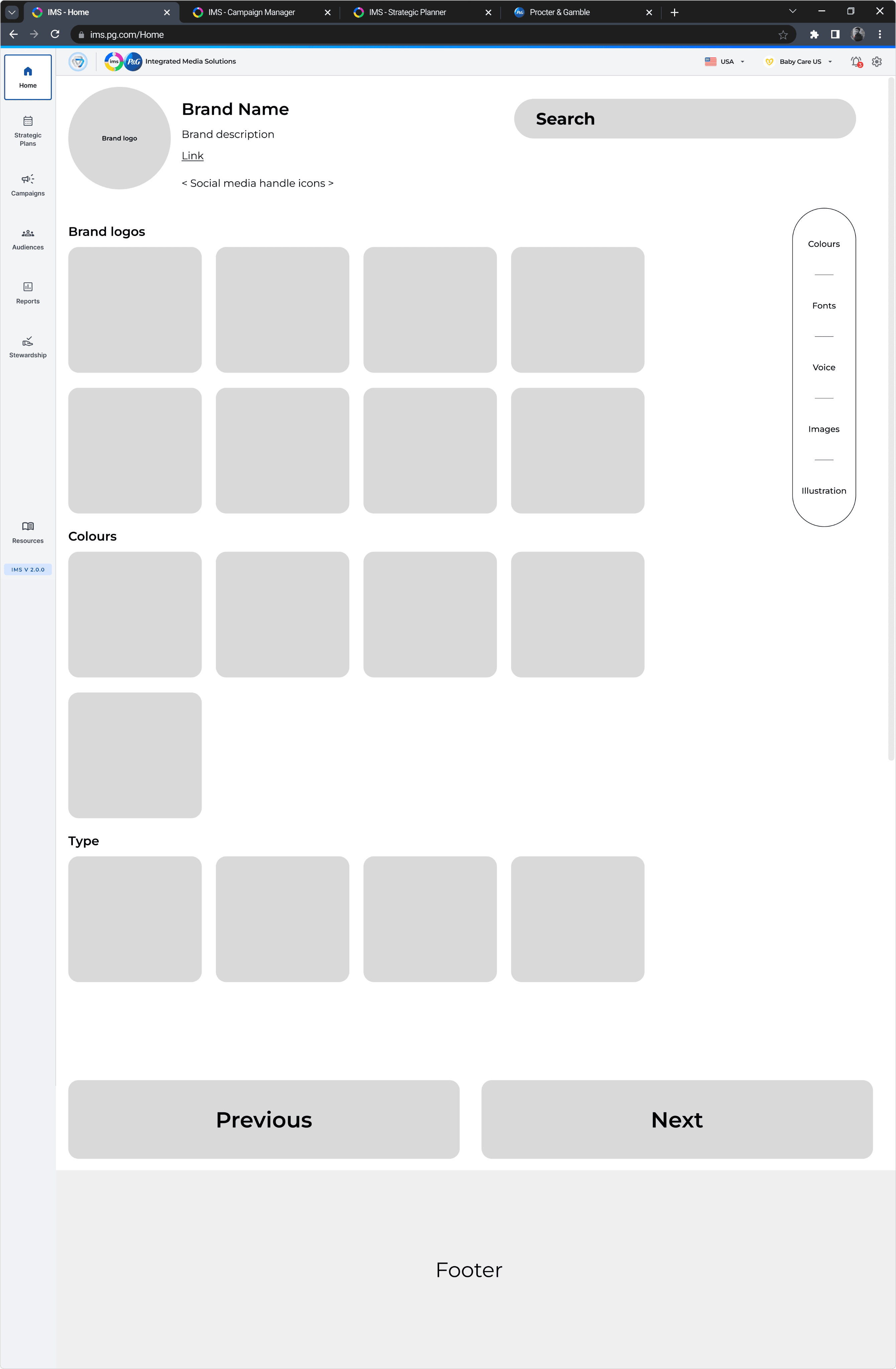Open Strategic Plans in the sidebar
The image size is (896, 1369).
28,131
